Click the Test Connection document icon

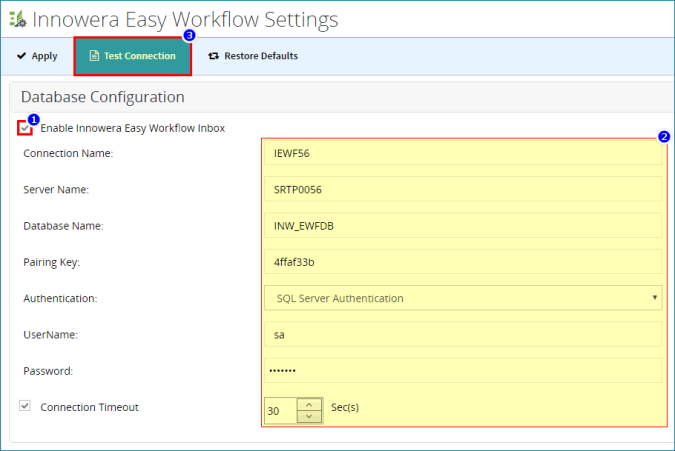(x=94, y=56)
